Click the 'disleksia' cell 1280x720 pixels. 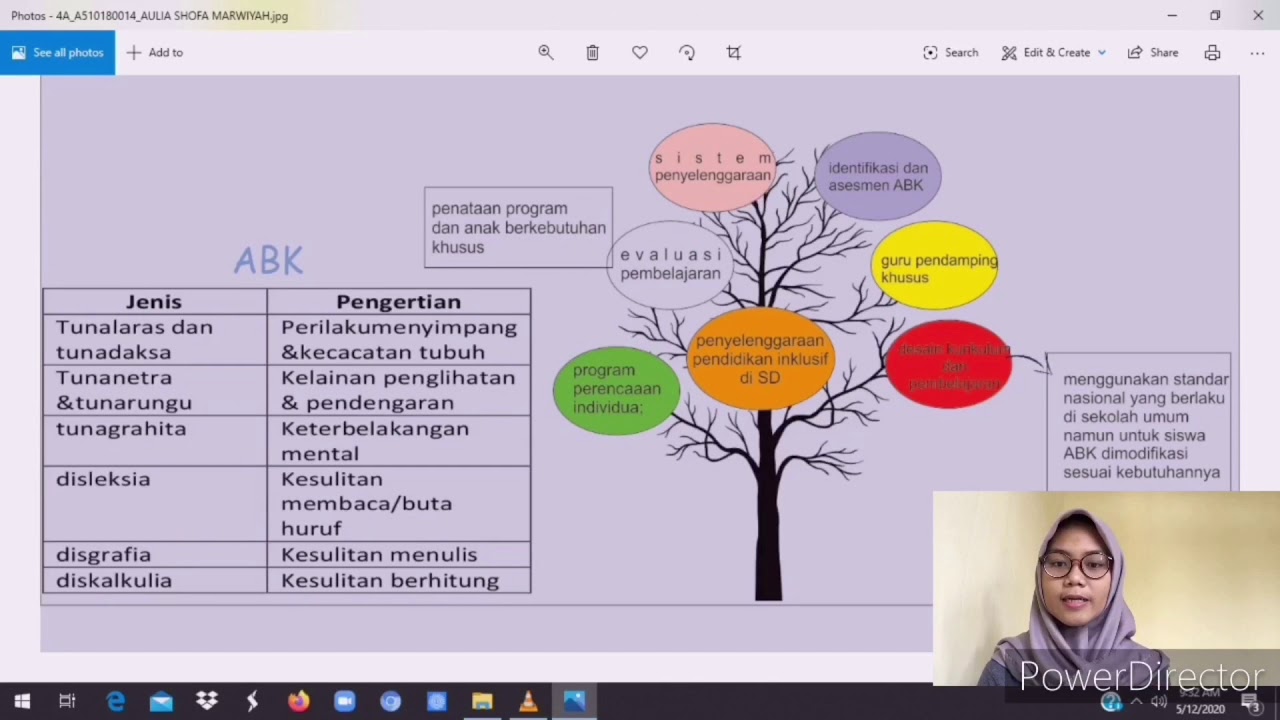[x=154, y=503]
